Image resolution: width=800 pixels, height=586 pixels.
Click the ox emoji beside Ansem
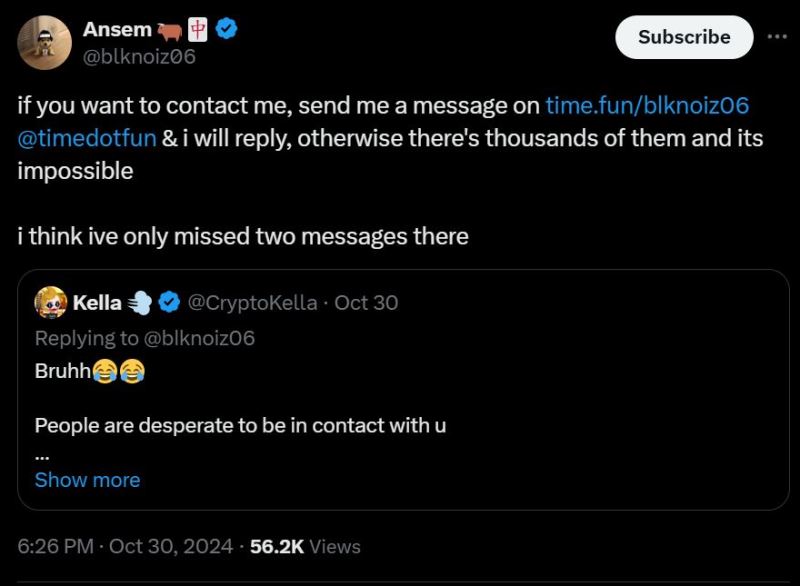pyautogui.click(x=169, y=32)
